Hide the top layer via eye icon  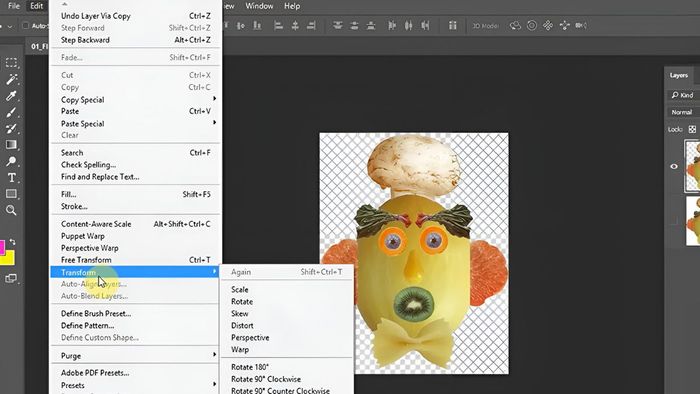674,166
